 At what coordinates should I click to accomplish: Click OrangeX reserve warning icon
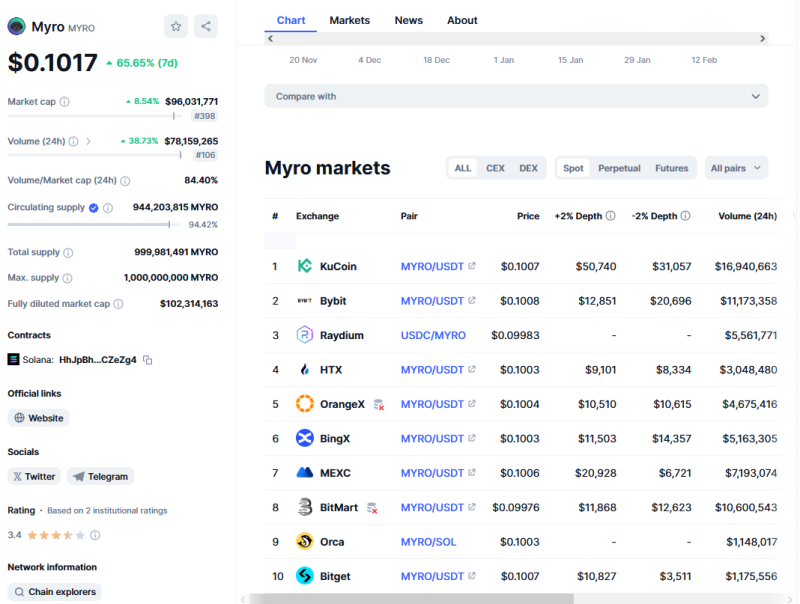coord(379,405)
